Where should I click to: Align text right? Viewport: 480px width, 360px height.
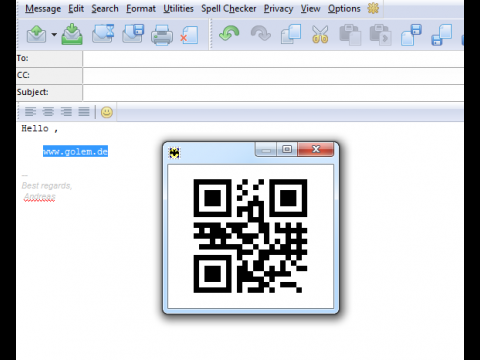coord(66,112)
